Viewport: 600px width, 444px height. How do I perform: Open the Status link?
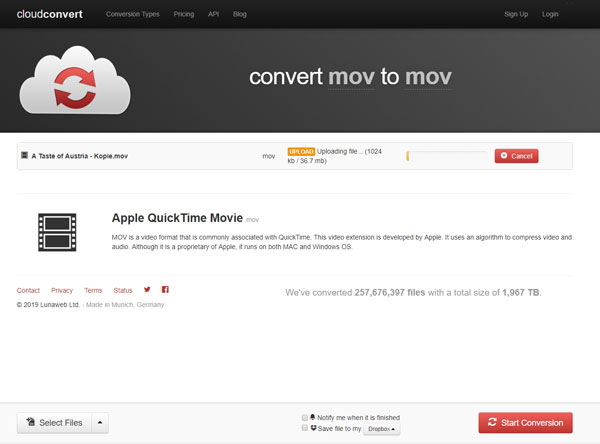click(x=123, y=291)
